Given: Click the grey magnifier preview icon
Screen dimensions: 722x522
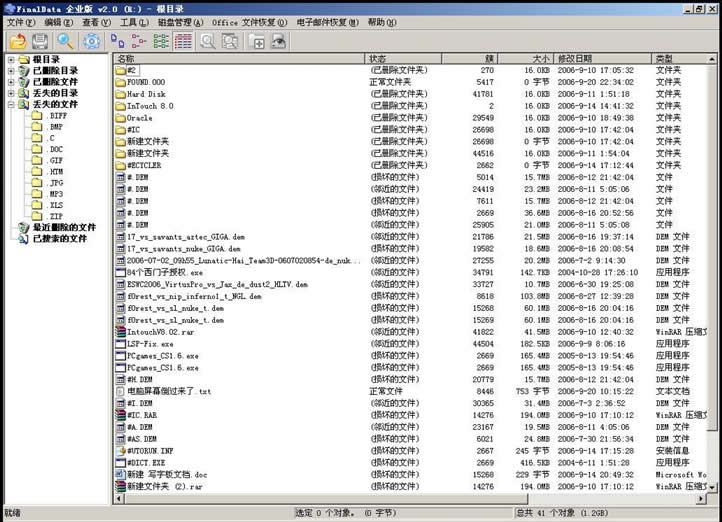Looking at the screenshot, I should pos(208,41).
